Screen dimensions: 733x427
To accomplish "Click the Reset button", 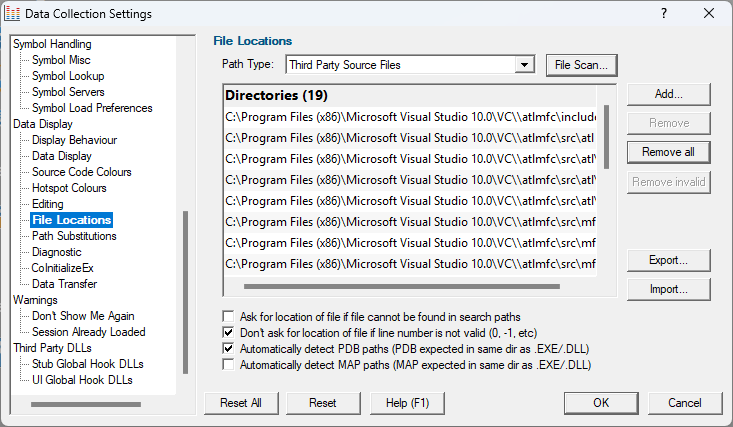I will (323, 403).
